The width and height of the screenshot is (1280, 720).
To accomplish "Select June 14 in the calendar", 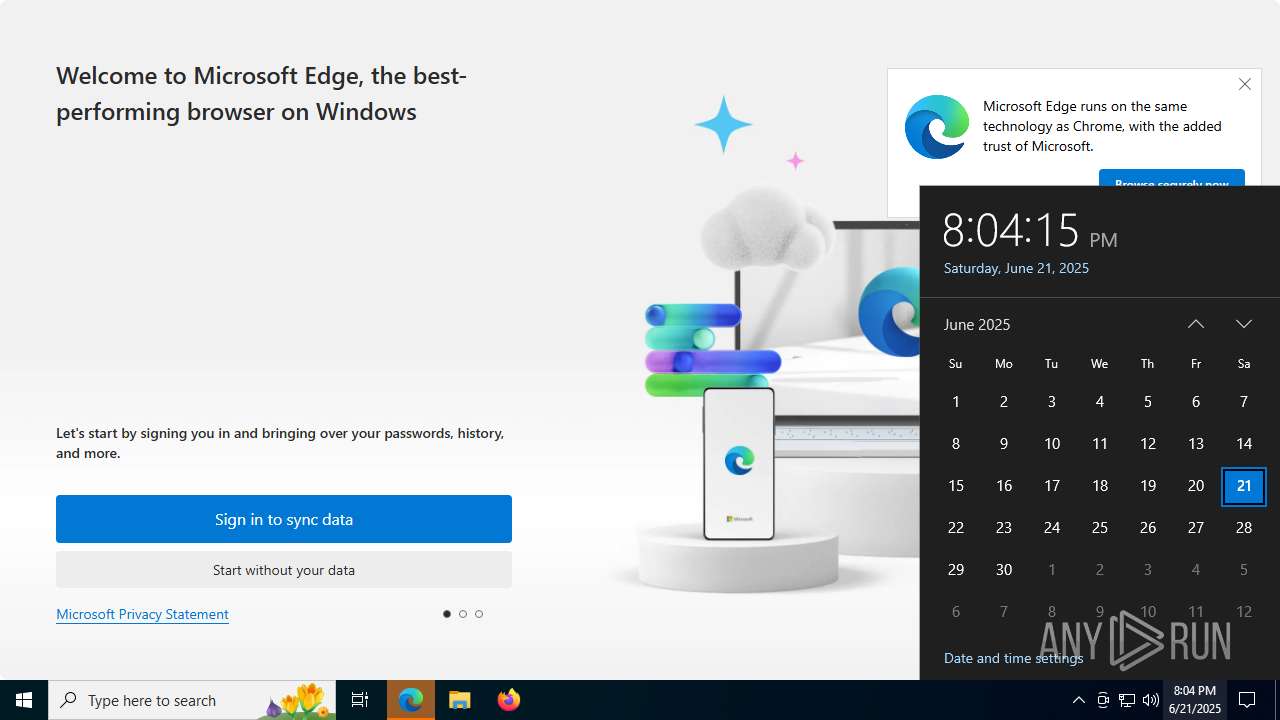I will pos(1244,444).
